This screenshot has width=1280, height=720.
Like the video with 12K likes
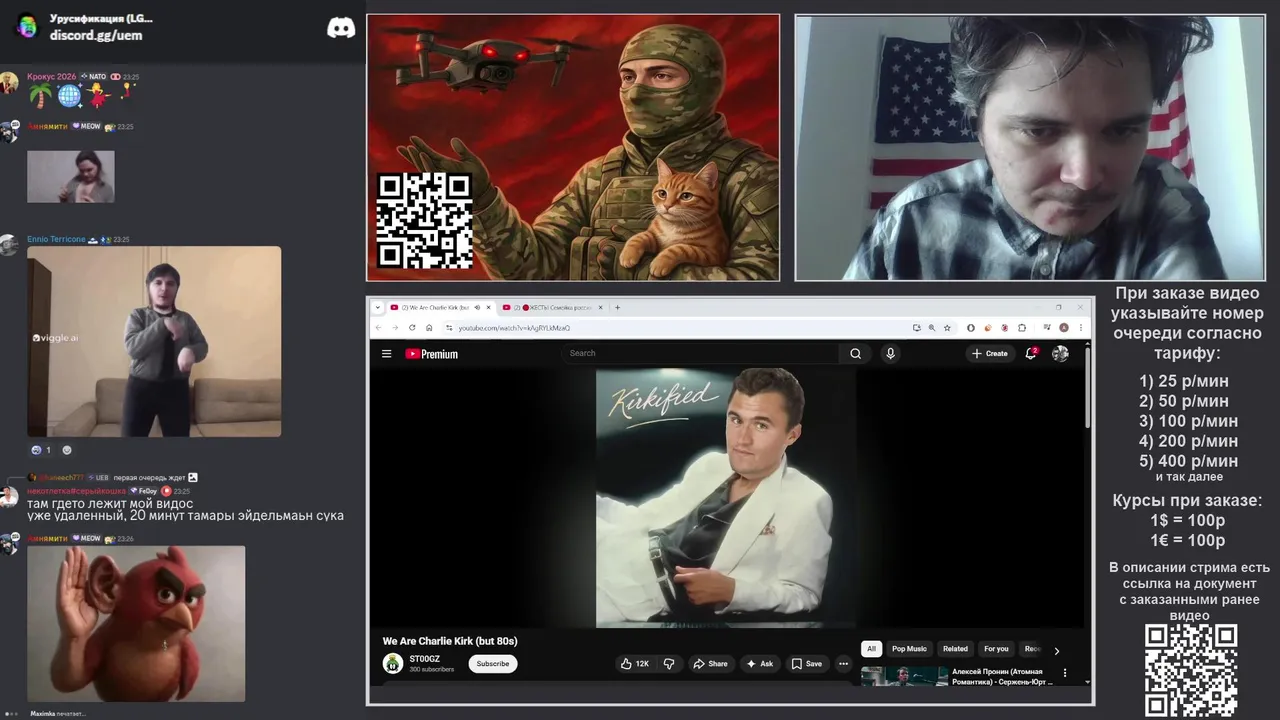pyautogui.click(x=634, y=664)
